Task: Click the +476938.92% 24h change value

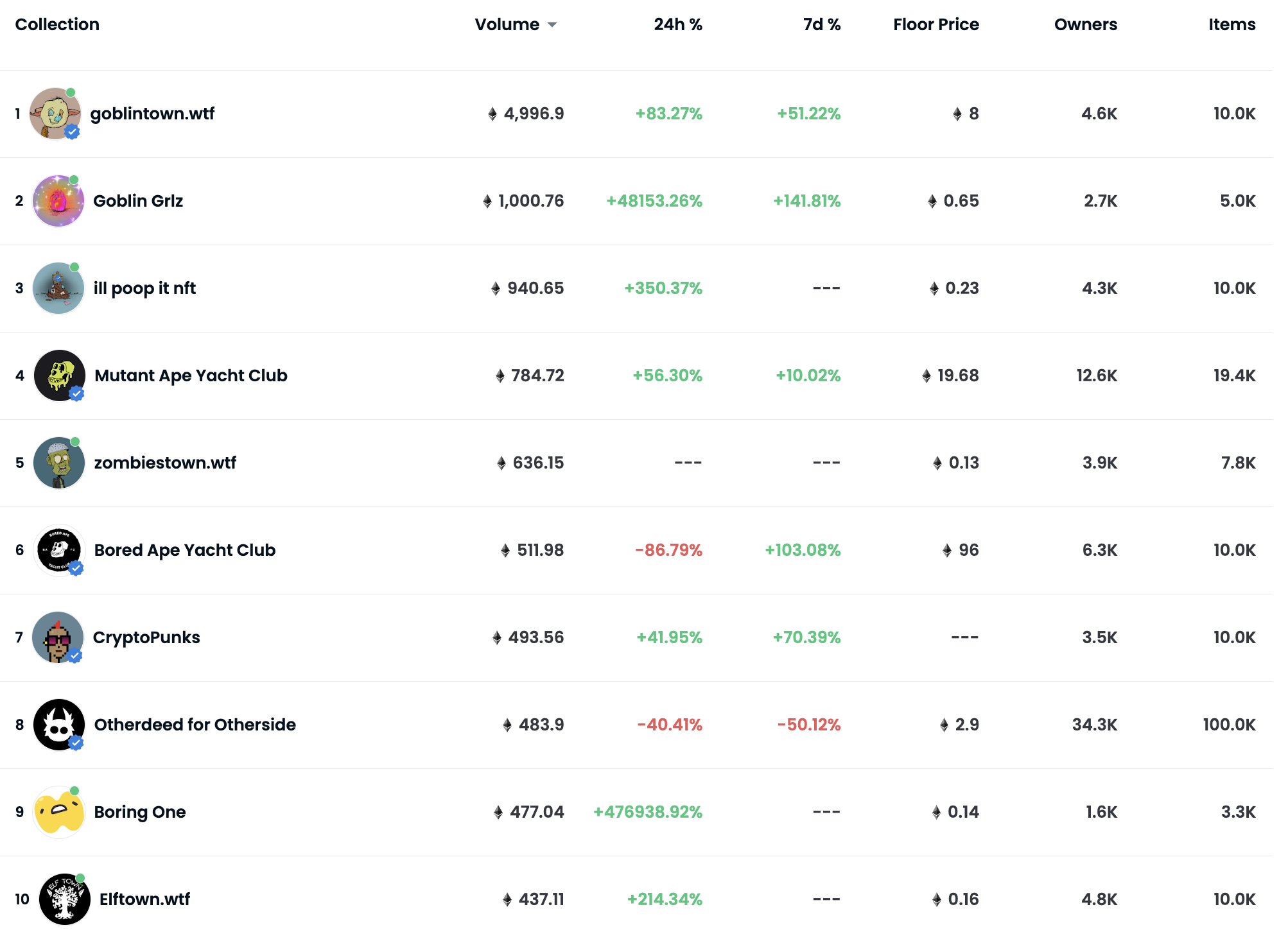Action: coord(648,812)
